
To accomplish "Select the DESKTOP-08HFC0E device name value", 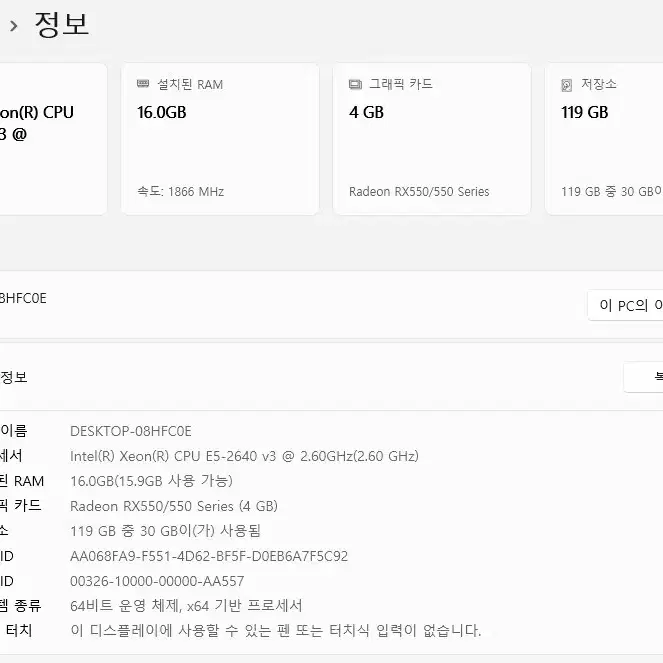I will (131, 431).
